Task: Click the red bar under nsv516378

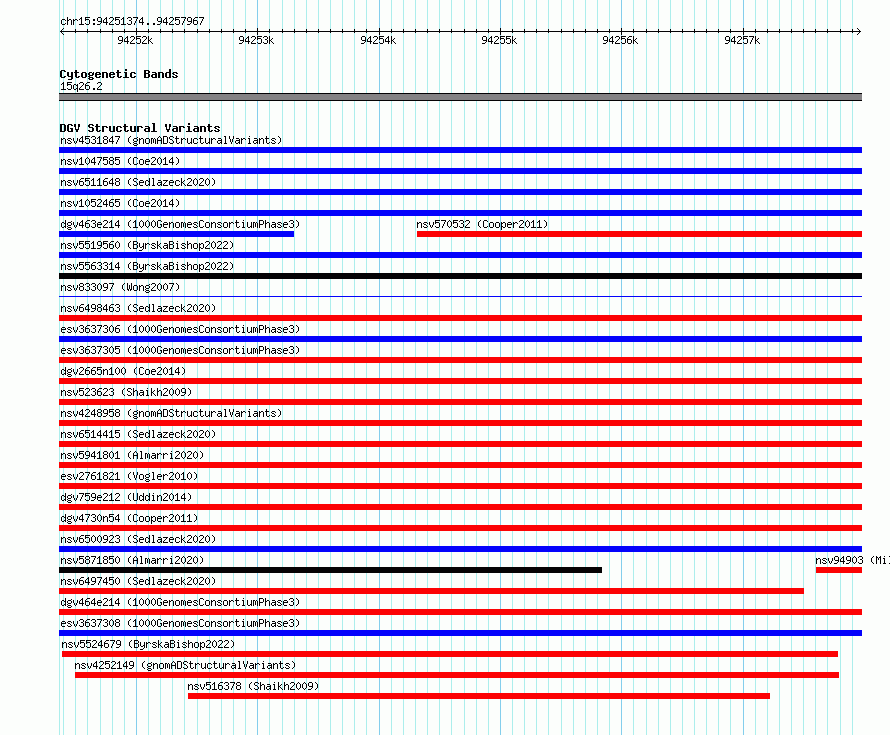Action: [479, 696]
